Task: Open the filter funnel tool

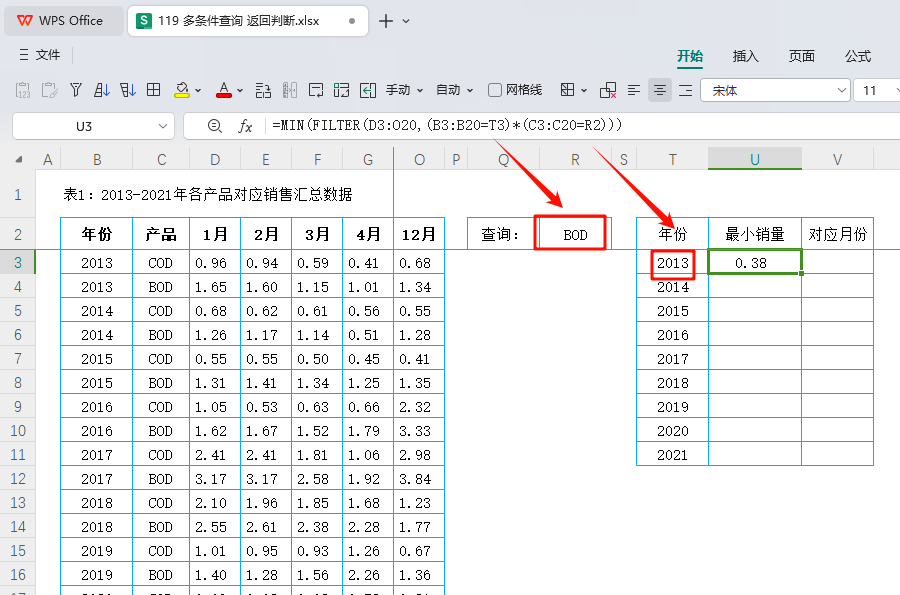Action: (x=76, y=90)
